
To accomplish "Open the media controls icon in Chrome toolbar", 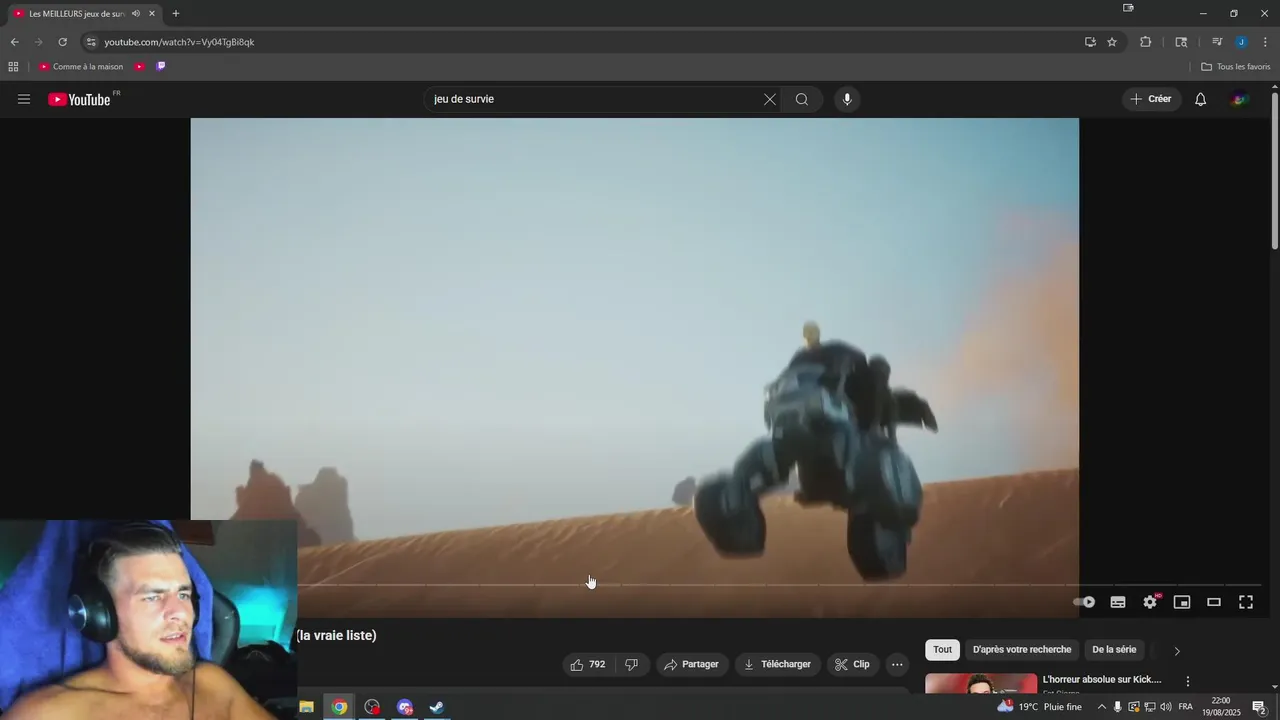I will (1217, 42).
